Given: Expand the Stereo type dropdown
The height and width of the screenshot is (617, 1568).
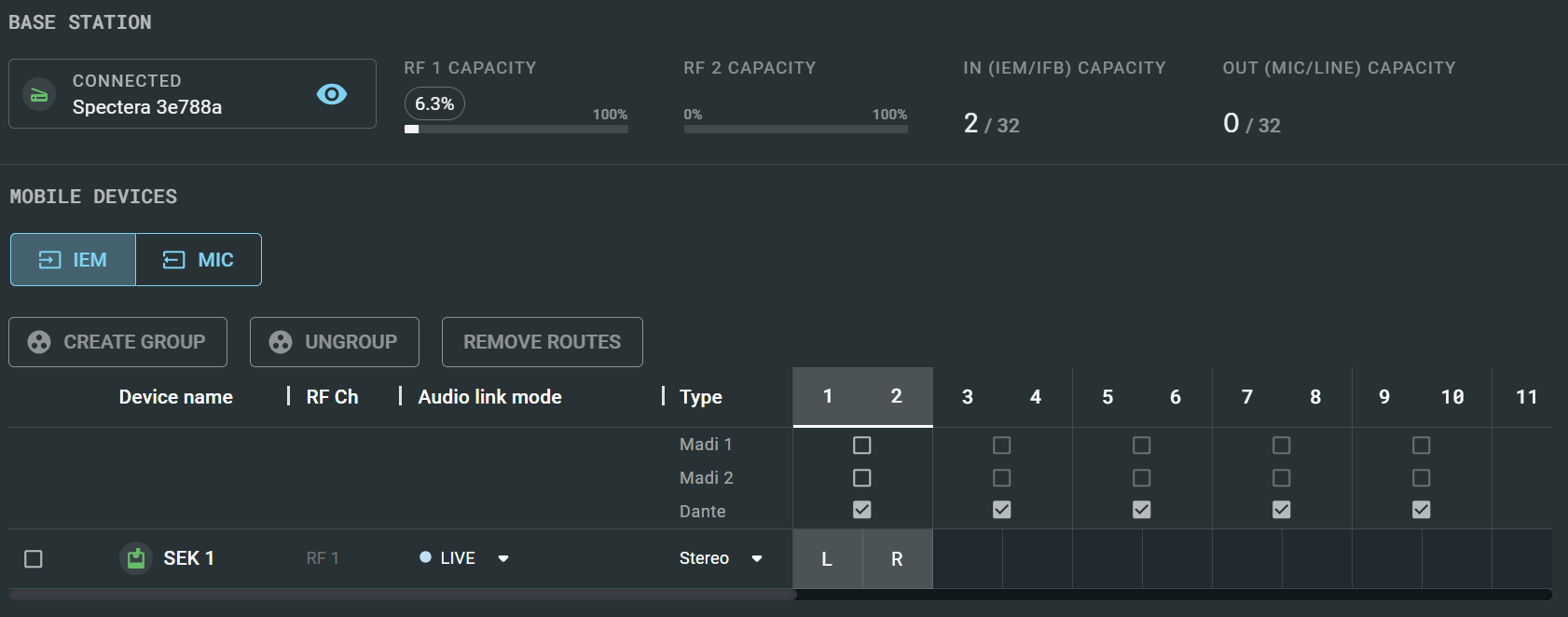Looking at the screenshot, I should pos(757,558).
